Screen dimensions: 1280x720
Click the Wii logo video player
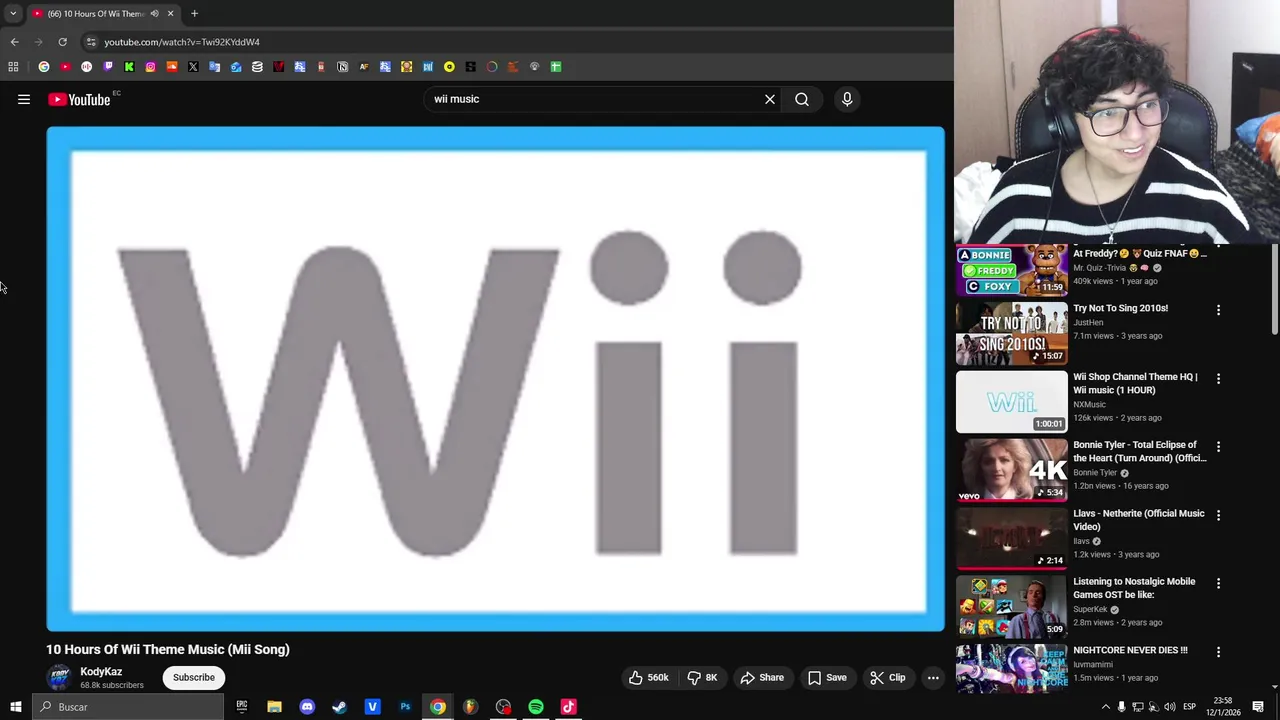coord(495,379)
